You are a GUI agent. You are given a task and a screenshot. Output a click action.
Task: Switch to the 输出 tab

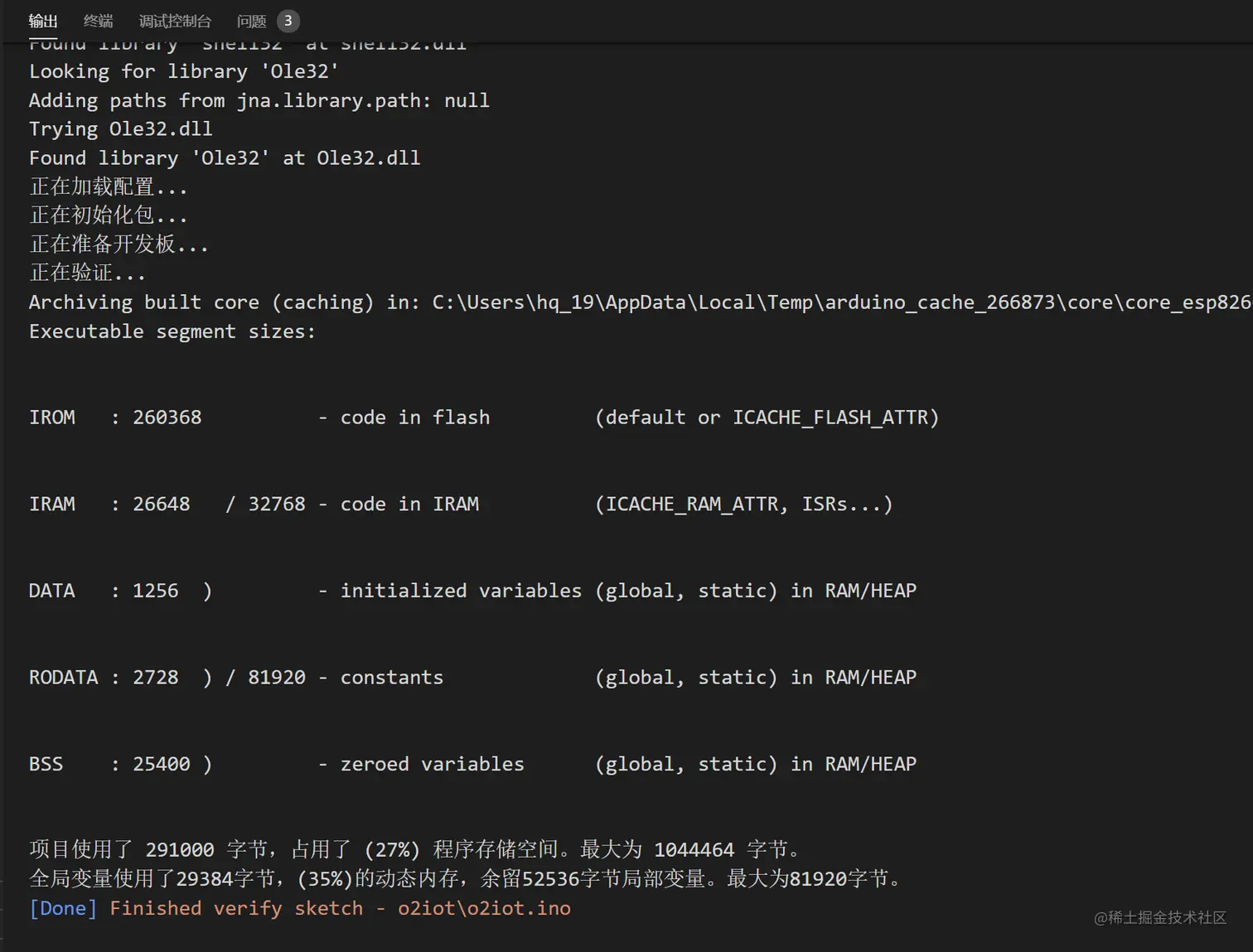point(43,21)
